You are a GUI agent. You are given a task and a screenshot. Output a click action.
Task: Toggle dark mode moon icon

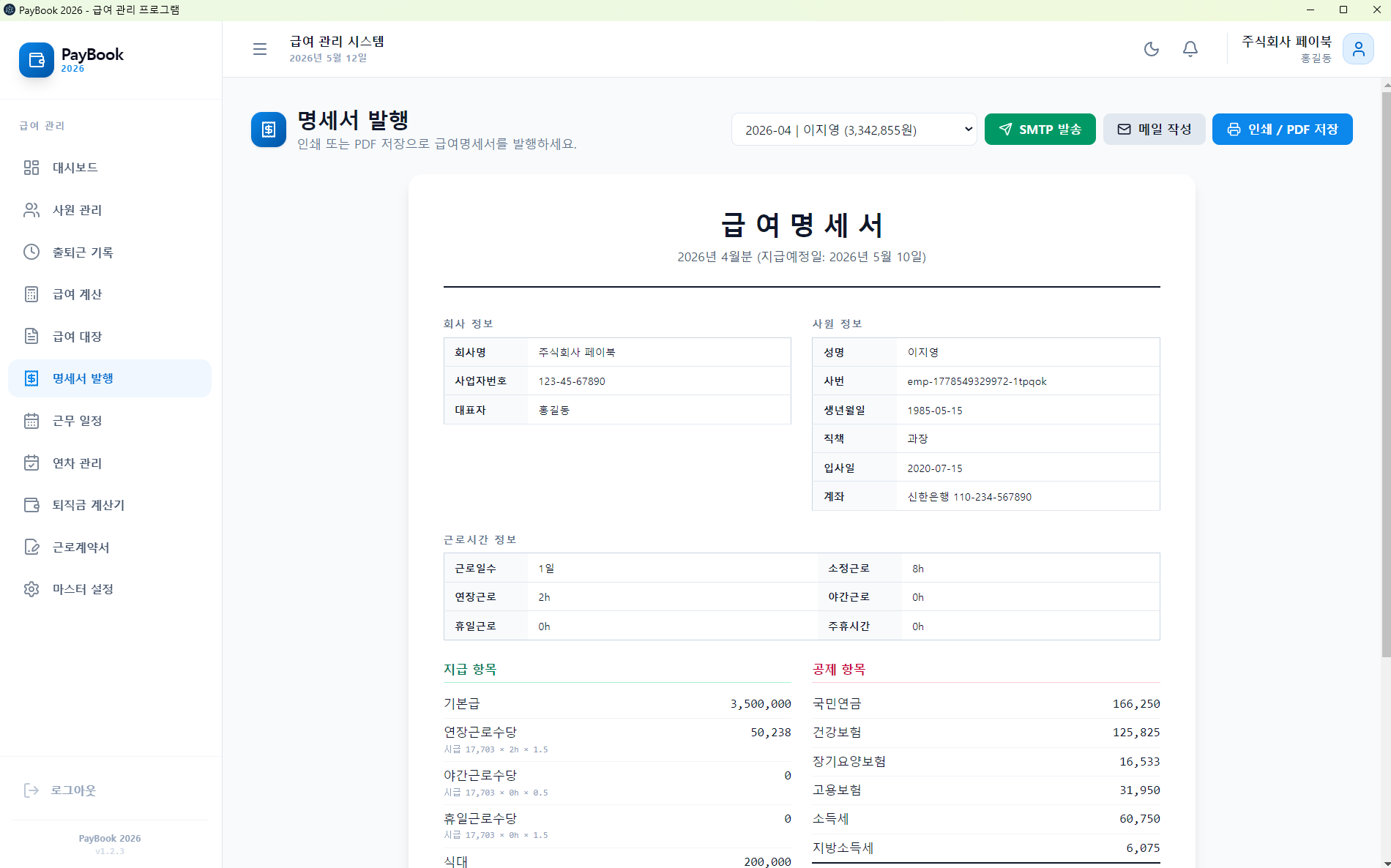click(1152, 49)
